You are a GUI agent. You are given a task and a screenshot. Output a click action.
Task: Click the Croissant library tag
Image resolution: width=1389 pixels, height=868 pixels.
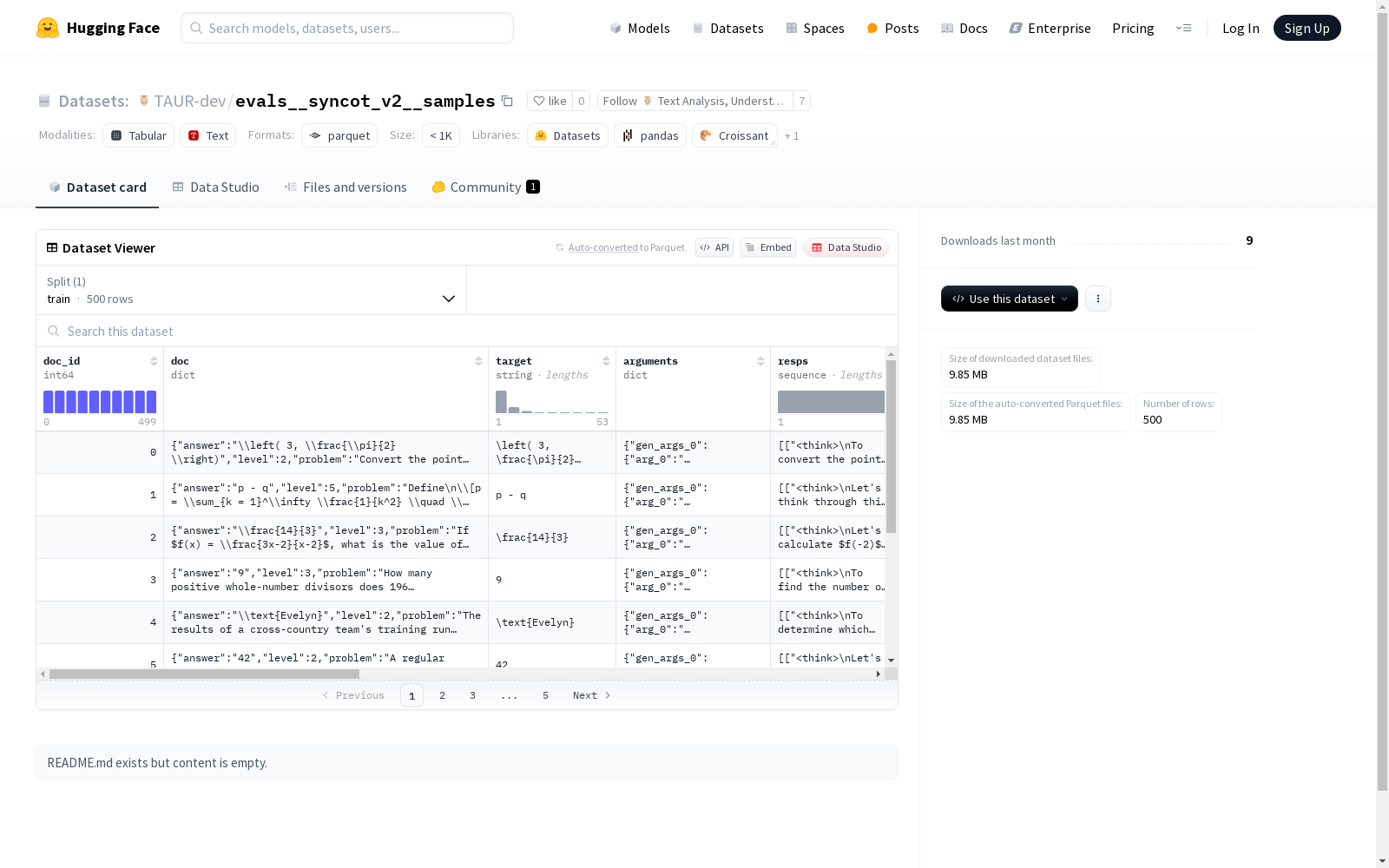(734, 135)
